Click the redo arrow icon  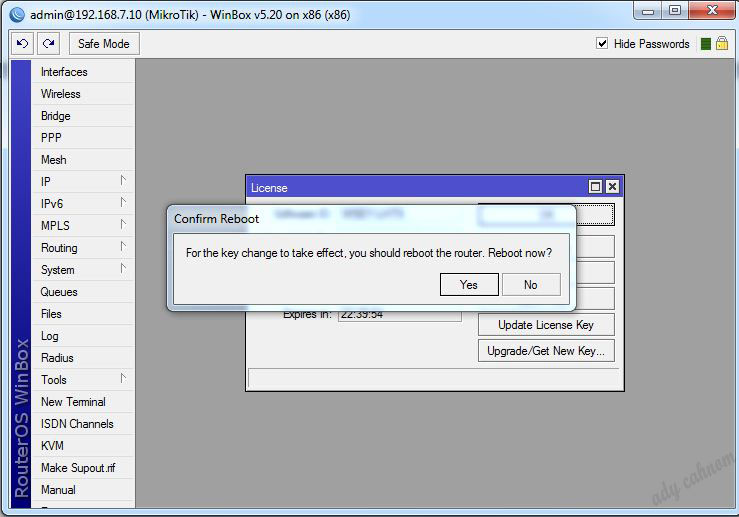point(49,44)
